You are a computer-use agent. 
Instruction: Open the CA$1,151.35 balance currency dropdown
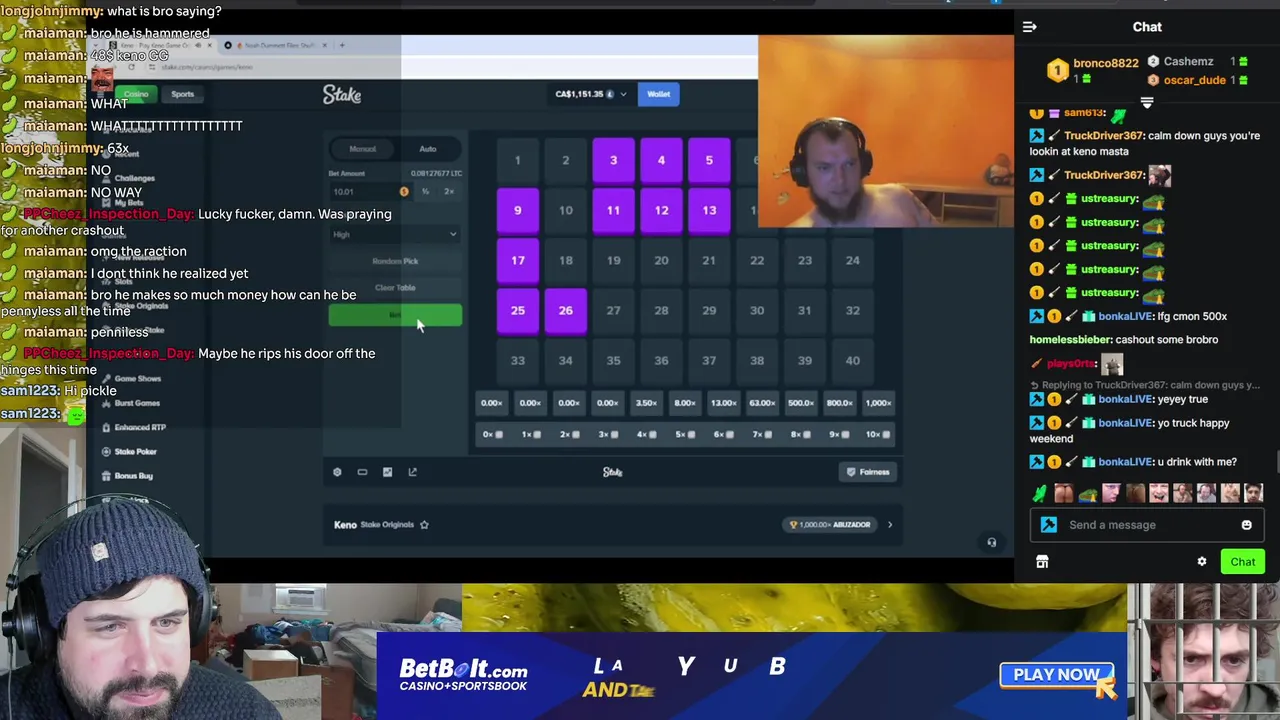pos(590,94)
